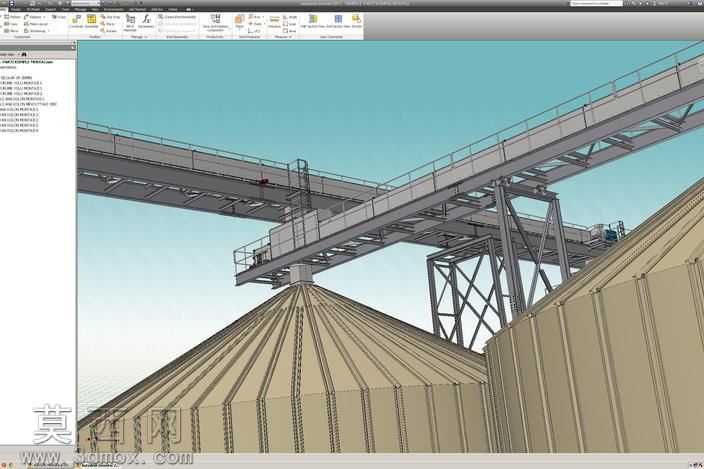Switch to the View ribbon tab

click(95, 9)
